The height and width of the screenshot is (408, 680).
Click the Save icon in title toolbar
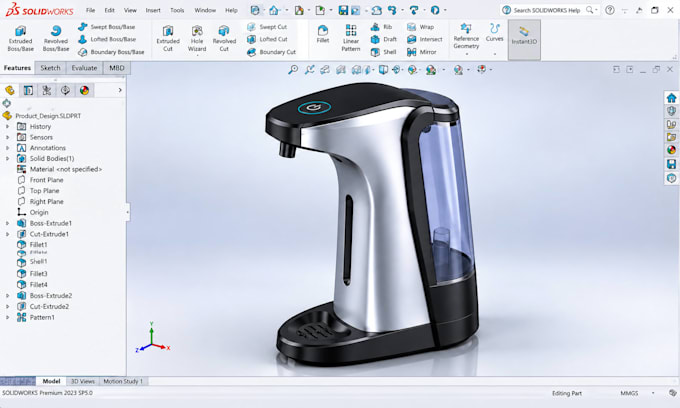[343, 10]
